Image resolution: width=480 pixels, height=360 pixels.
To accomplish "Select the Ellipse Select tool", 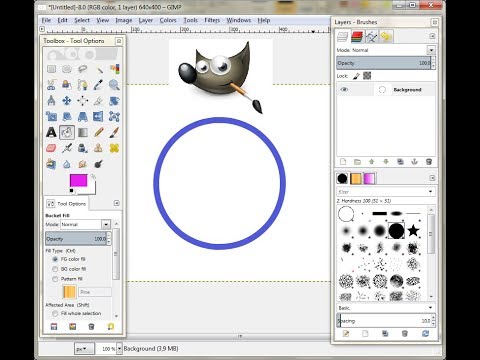I will 67,69.
